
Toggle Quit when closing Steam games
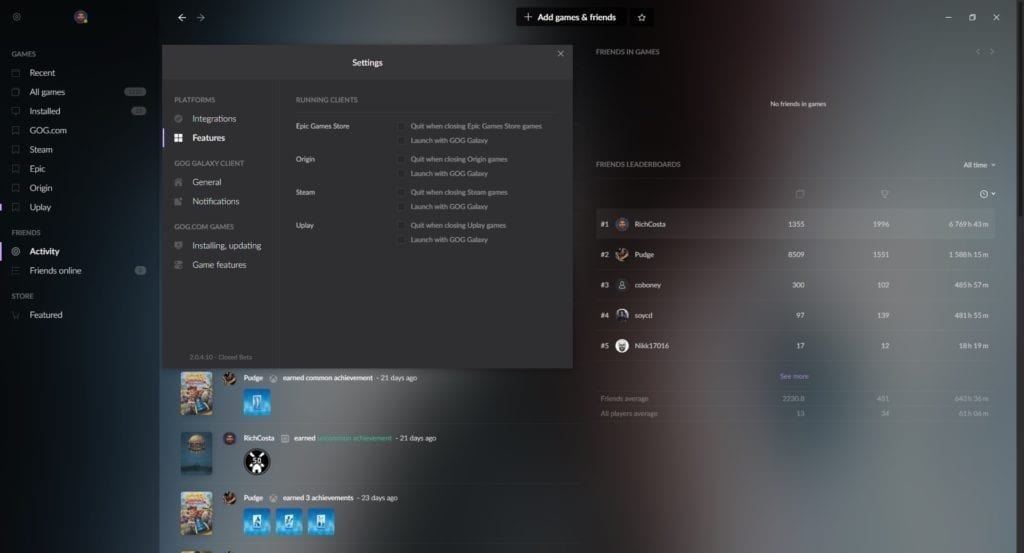(x=401, y=192)
